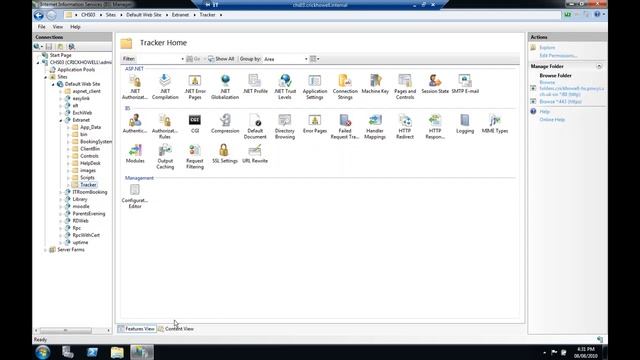
Task: Click Browse *:443 (https) link
Action: click(560, 102)
